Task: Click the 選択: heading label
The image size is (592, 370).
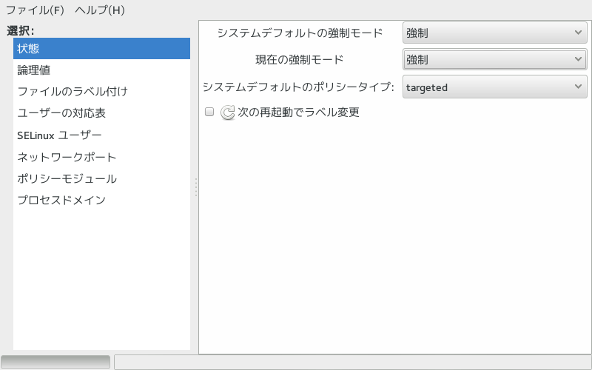Action: (20, 31)
